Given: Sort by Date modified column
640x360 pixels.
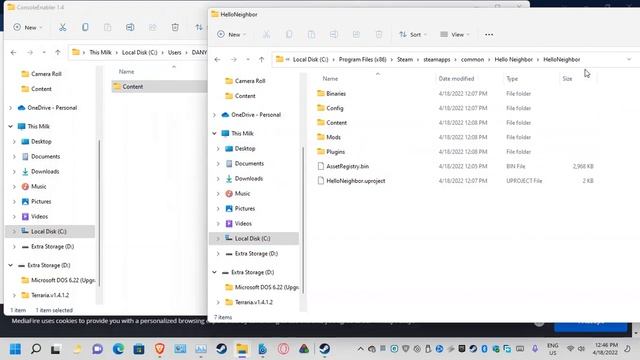Looking at the screenshot, I should (x=456, y=79).
